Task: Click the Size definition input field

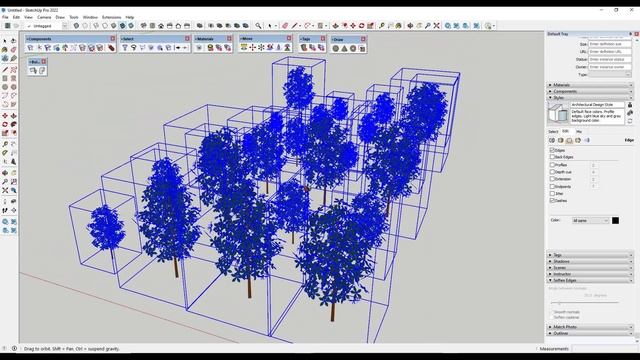Action: tap(610, 44)
